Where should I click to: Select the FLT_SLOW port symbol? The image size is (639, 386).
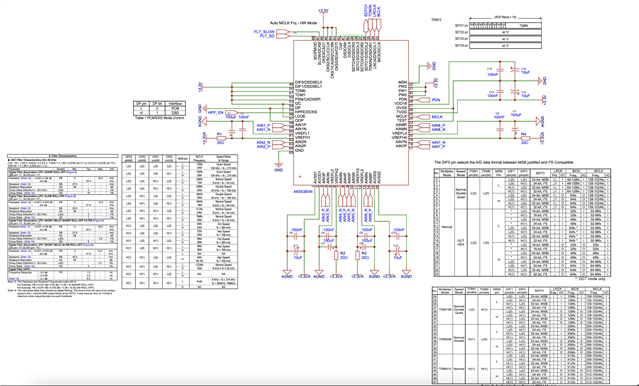click(x=282, y=32)
